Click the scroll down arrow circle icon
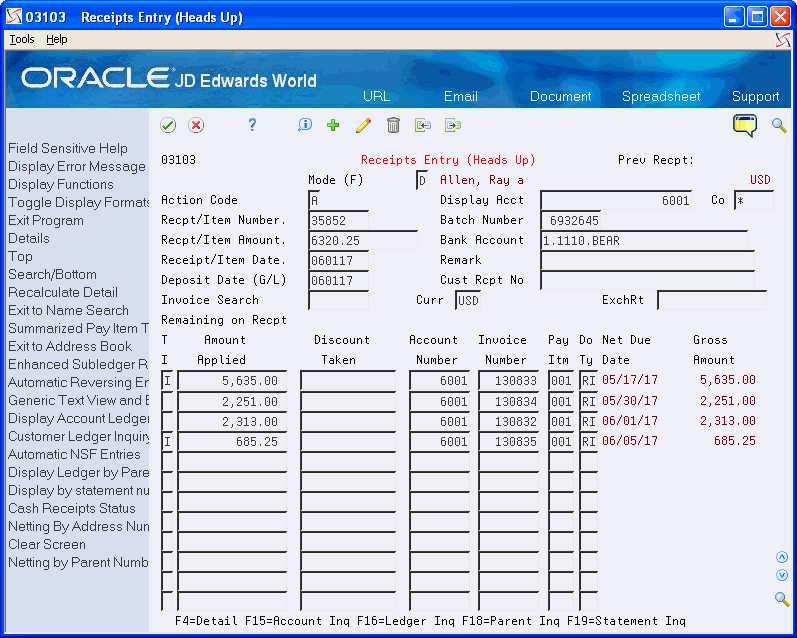The image size is (797, 638). pos(782,575)
